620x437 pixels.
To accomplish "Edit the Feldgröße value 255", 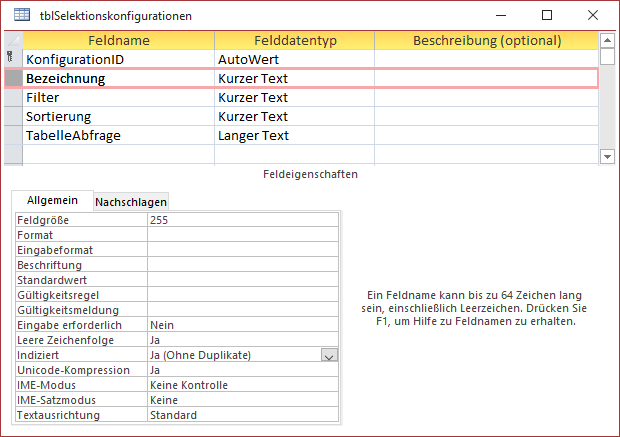I will click(243, 220).
